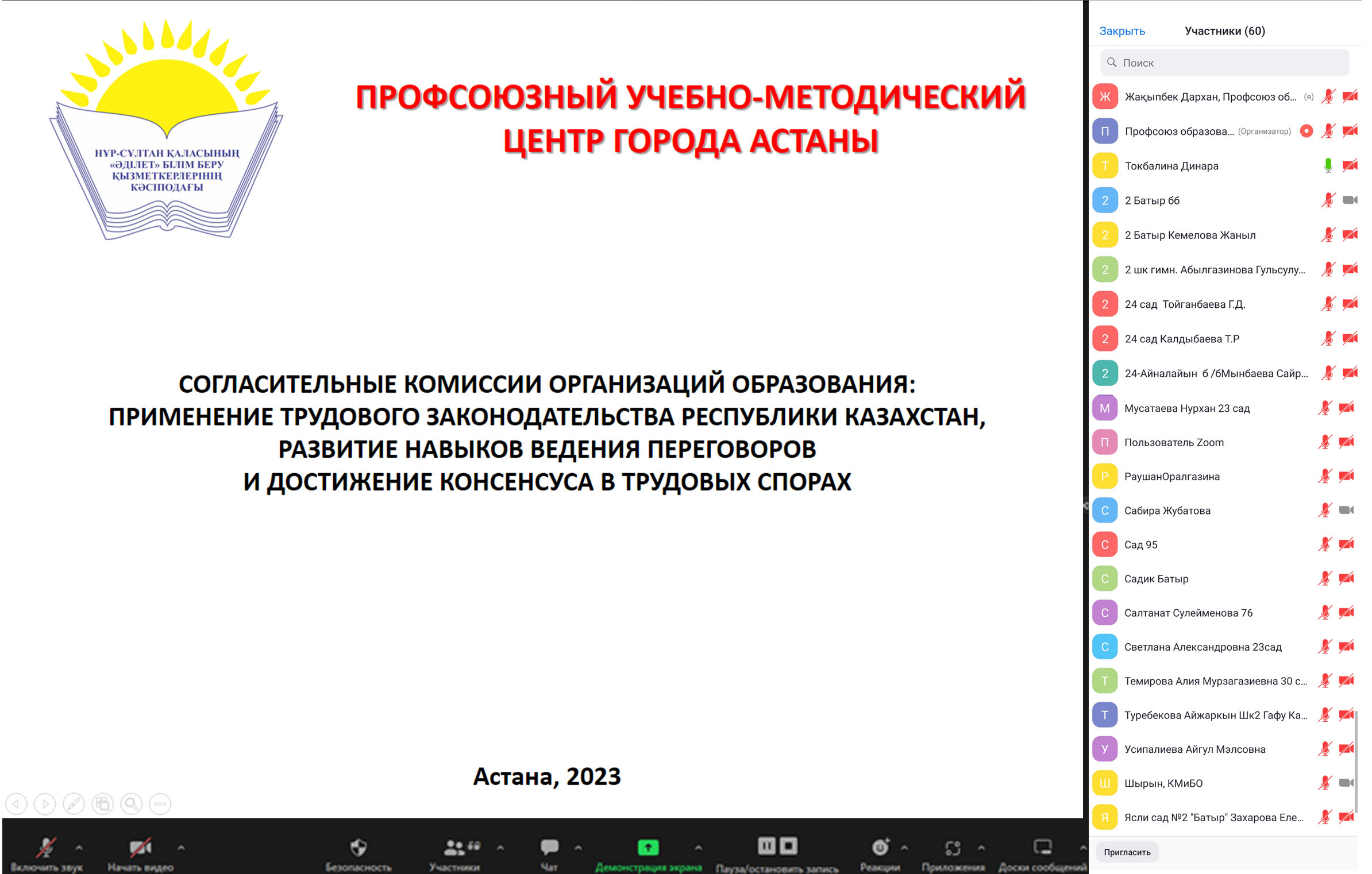Screen dimensions: 1372x874
Task: Expand the arrow next to Whiteboards
Action: tap(1083, 847)
